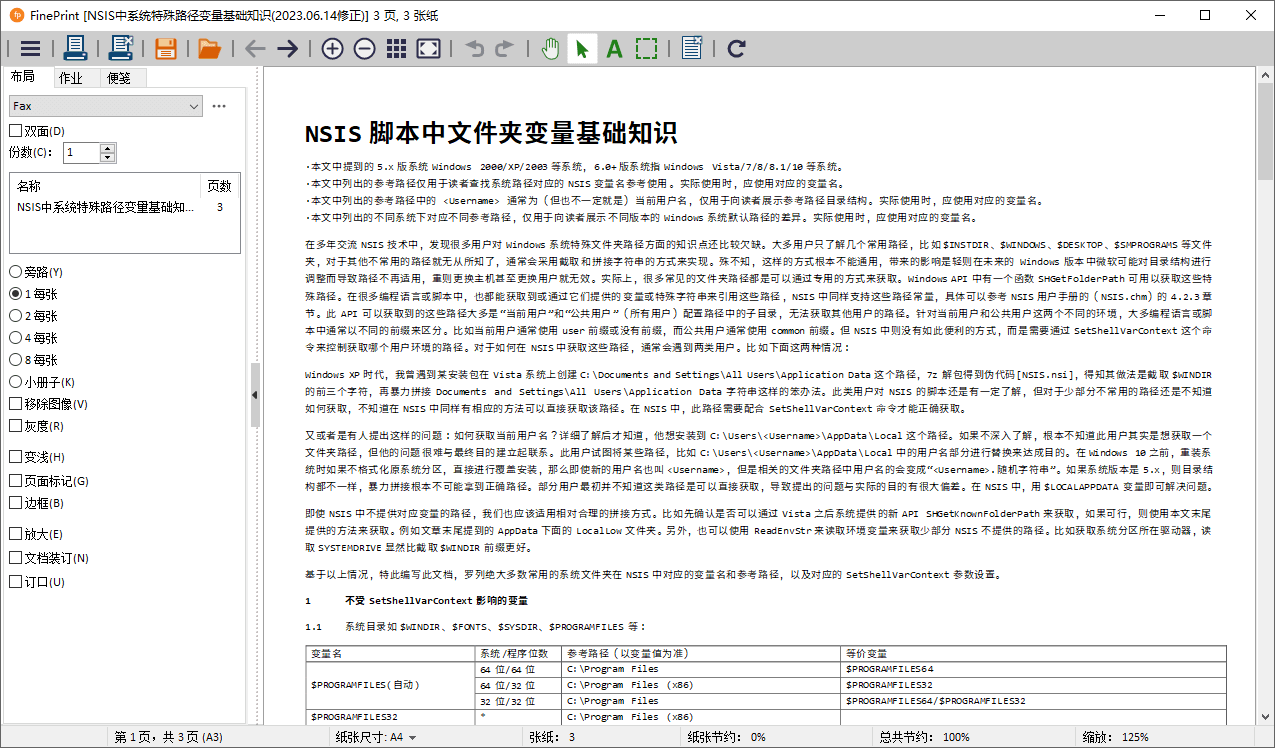Switch to the 作业 tab
1275x748 pixels.
pos(71,78)
